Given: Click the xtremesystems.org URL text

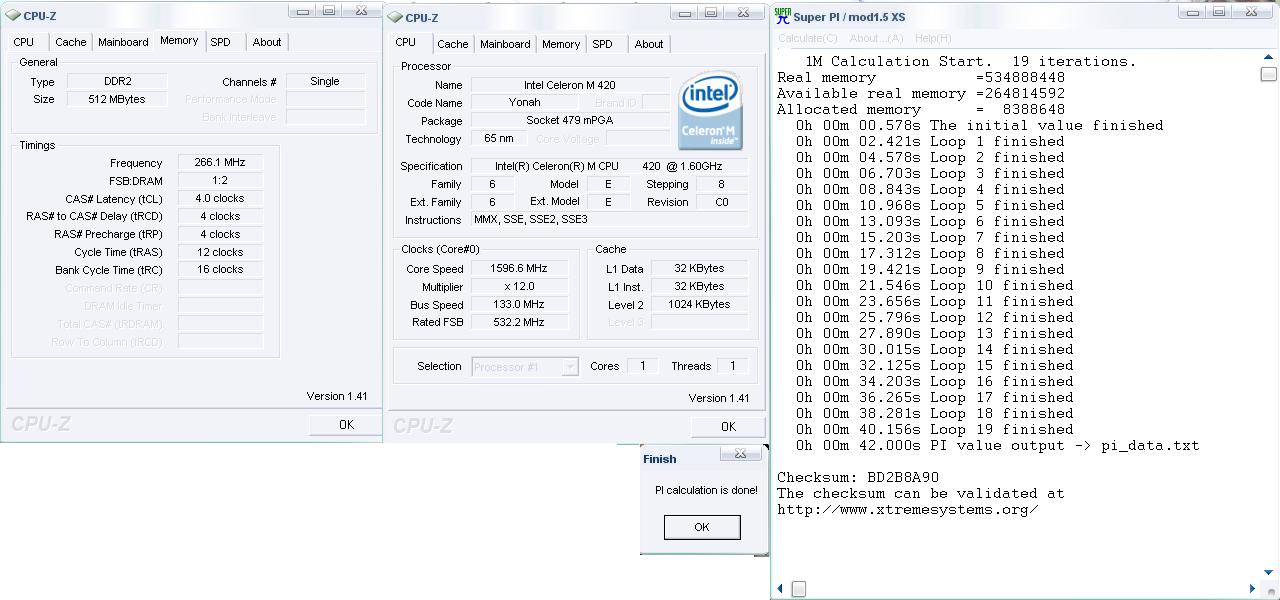Looking at the screenshot, I should click(908, 509).
